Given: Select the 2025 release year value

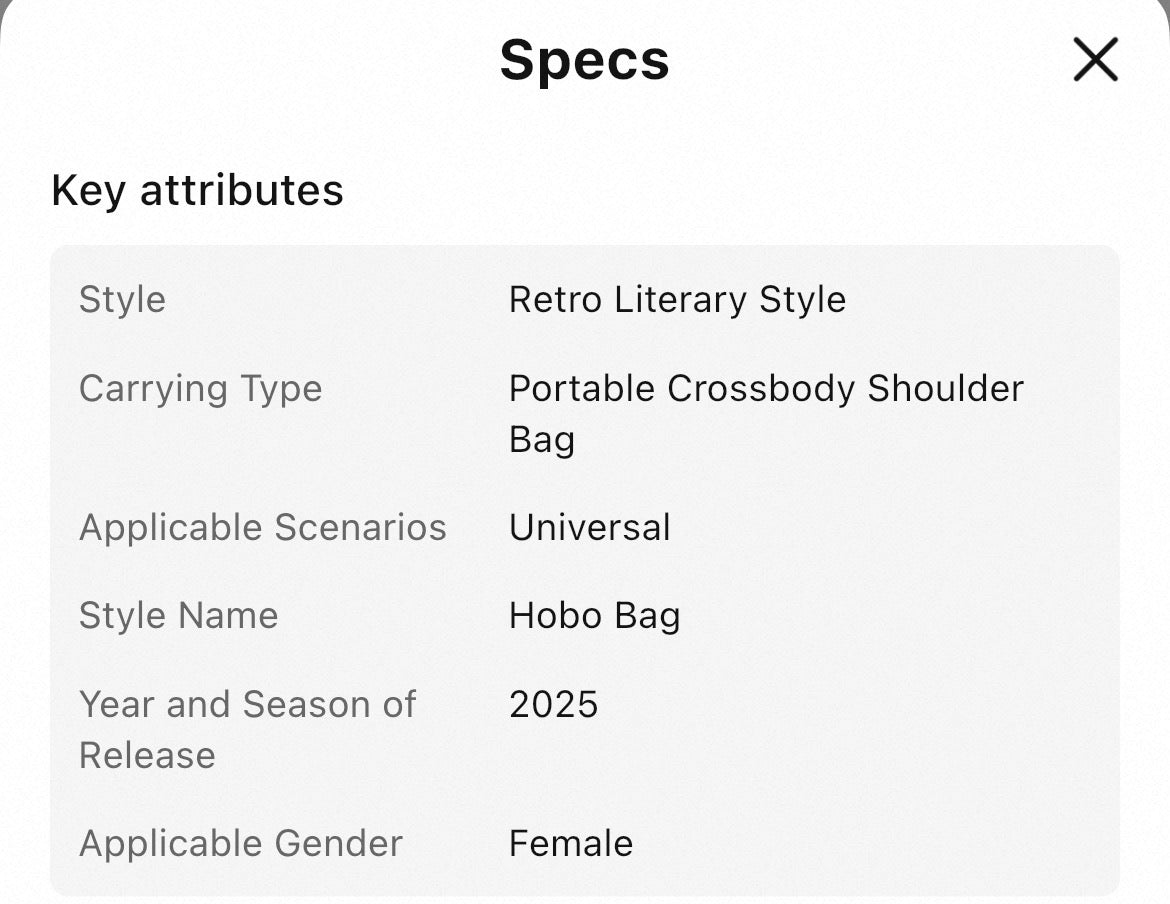Looking at the screenshot, I should tap(553, 704).
